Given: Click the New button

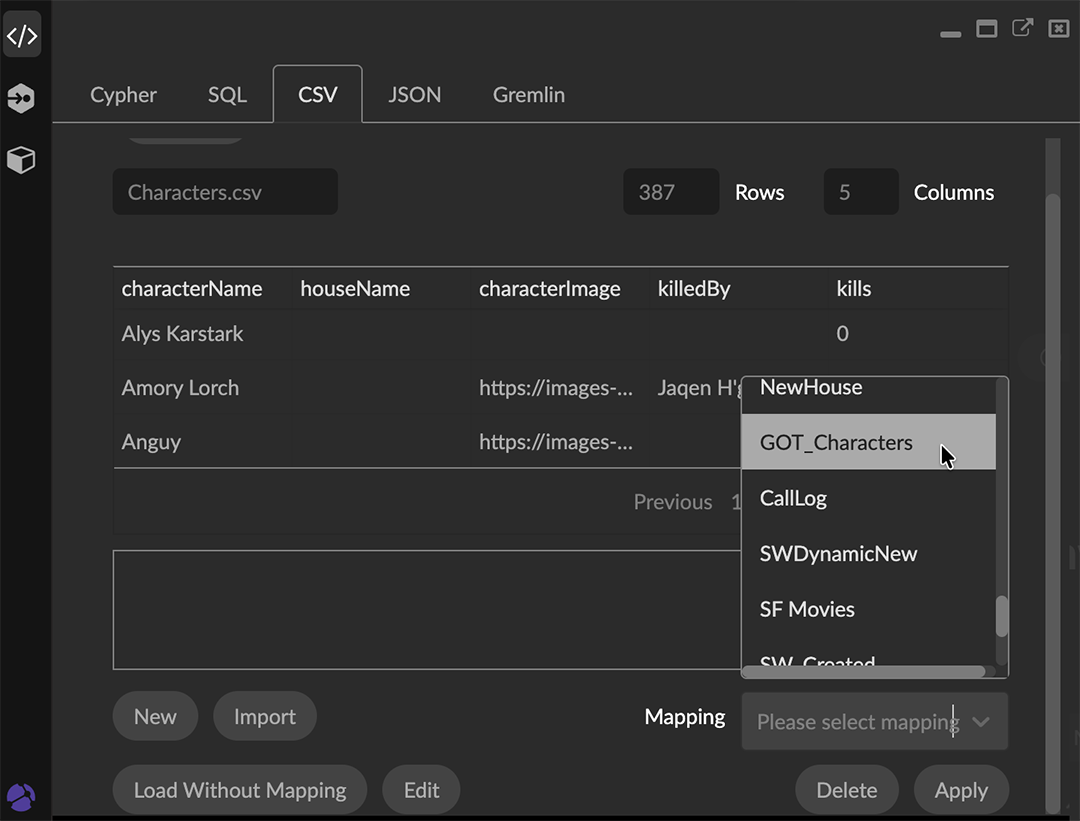Looking at the screenshot, I should 155,716.
